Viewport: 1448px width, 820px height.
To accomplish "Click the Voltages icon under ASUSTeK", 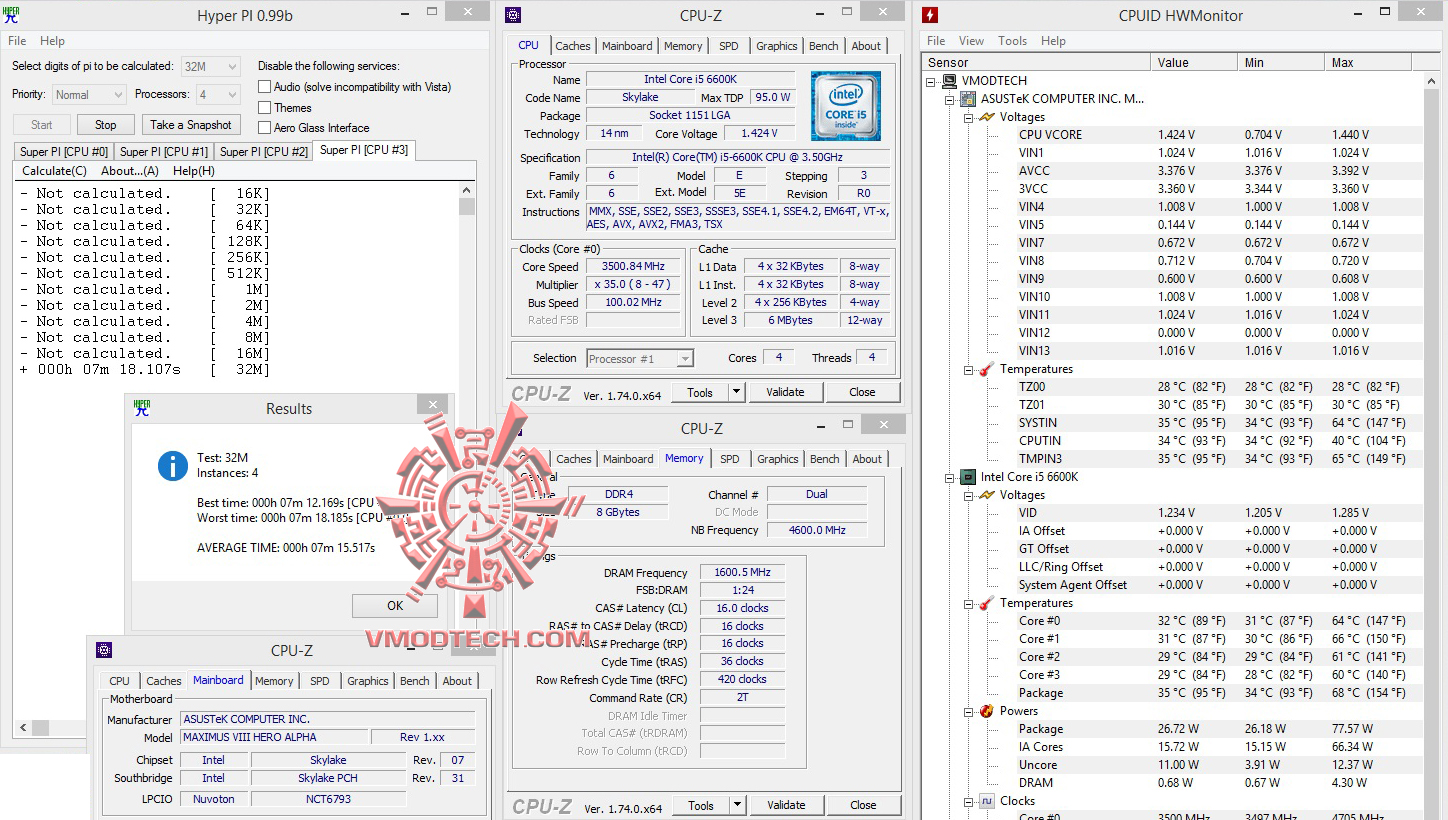I will pyautogui.click(x=987, y=117).
